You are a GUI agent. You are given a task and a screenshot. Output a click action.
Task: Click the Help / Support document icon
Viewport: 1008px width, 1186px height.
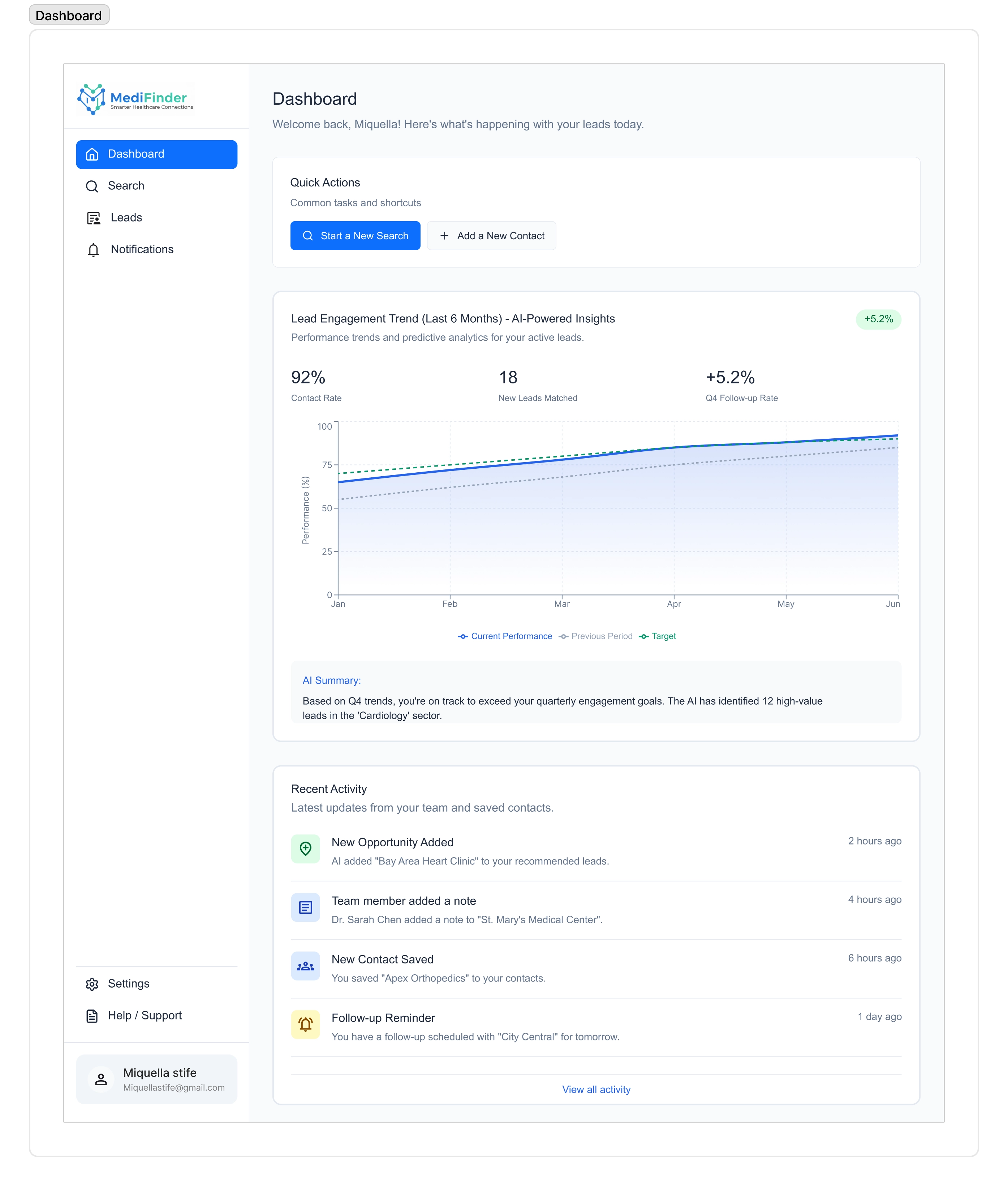(92, 1016)
